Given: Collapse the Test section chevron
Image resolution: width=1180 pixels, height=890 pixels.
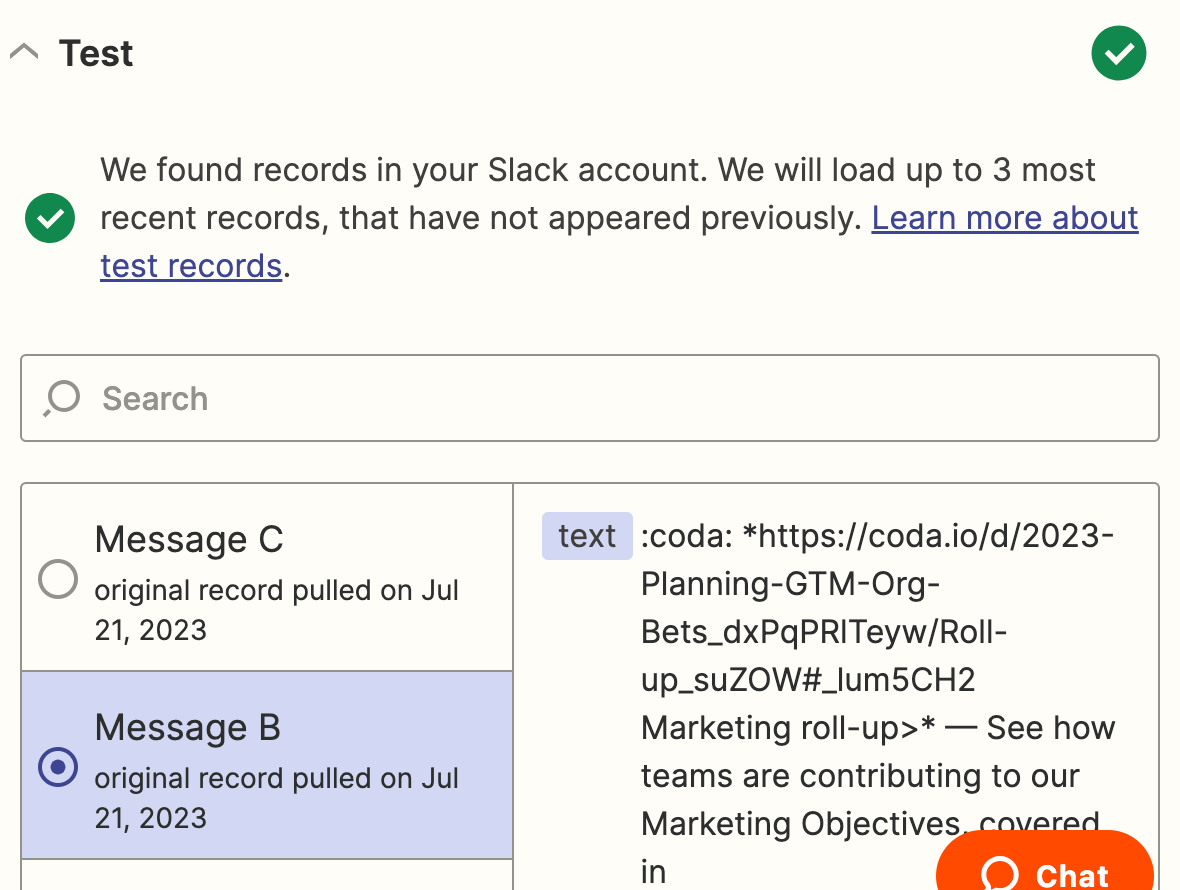Looking at the screenshot, I should [x=24, y=53].
